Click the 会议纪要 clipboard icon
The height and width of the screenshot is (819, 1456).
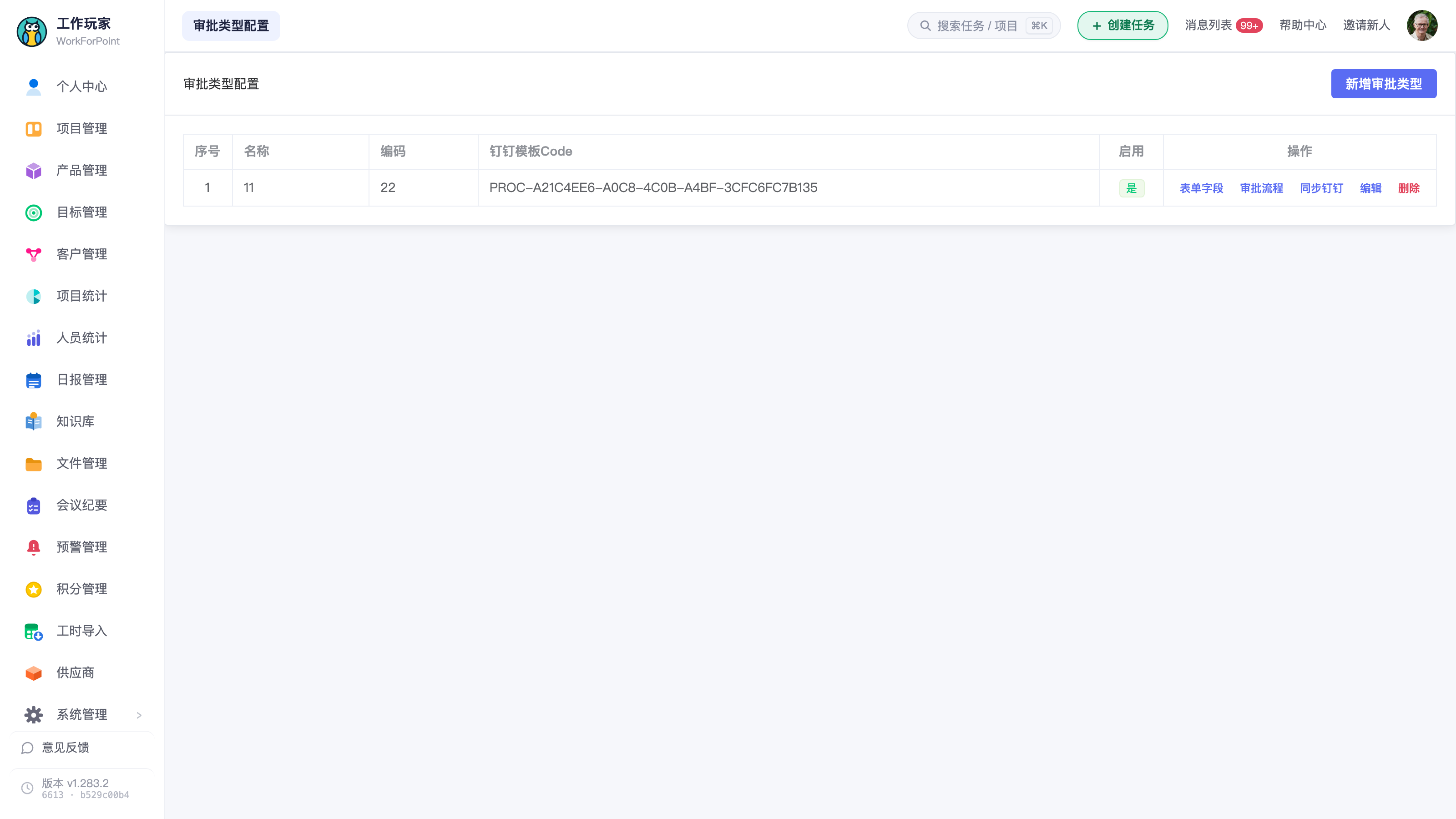click(x=33, y=506)
